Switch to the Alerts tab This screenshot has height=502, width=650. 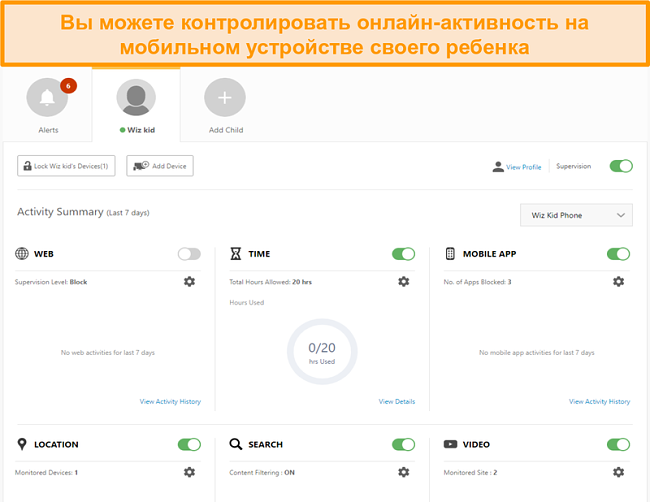47,105
